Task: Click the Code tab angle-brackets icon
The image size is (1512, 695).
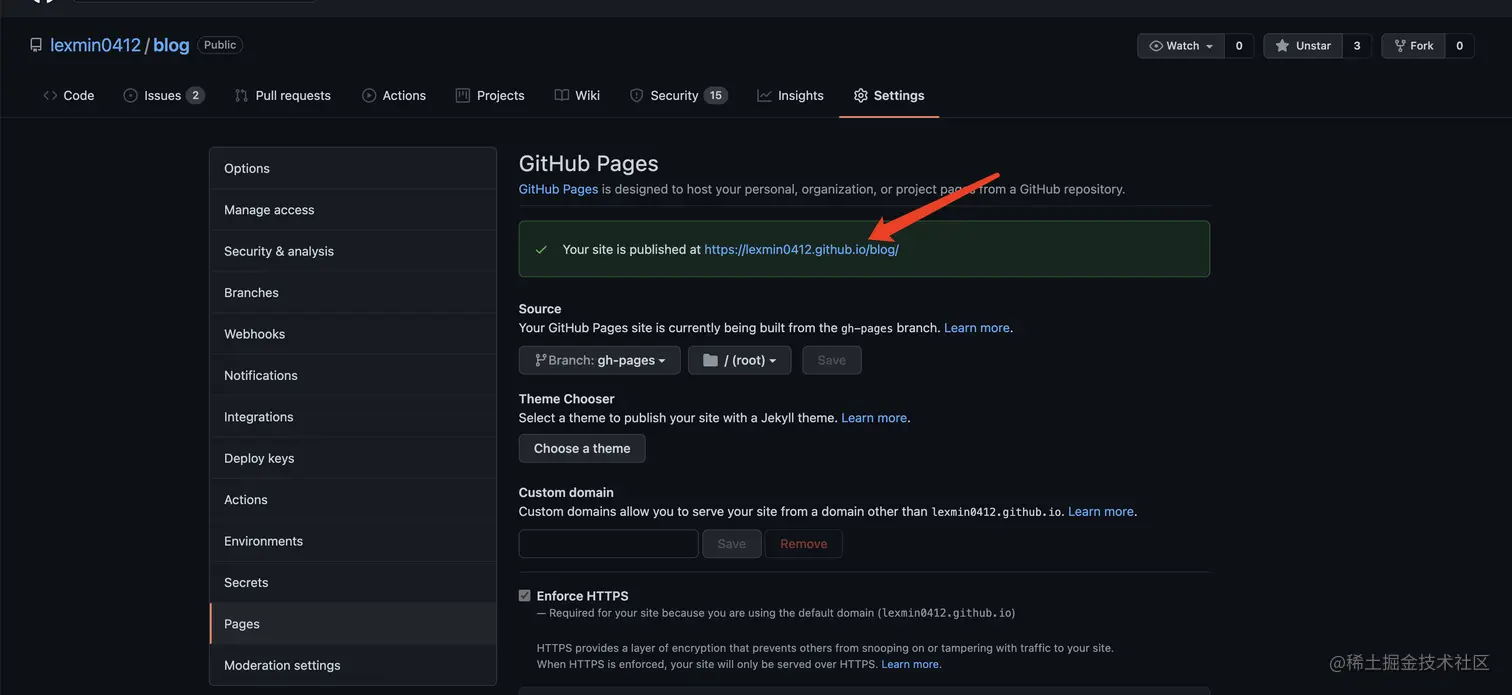Action: pyautogui.click(x=50, y=95)
